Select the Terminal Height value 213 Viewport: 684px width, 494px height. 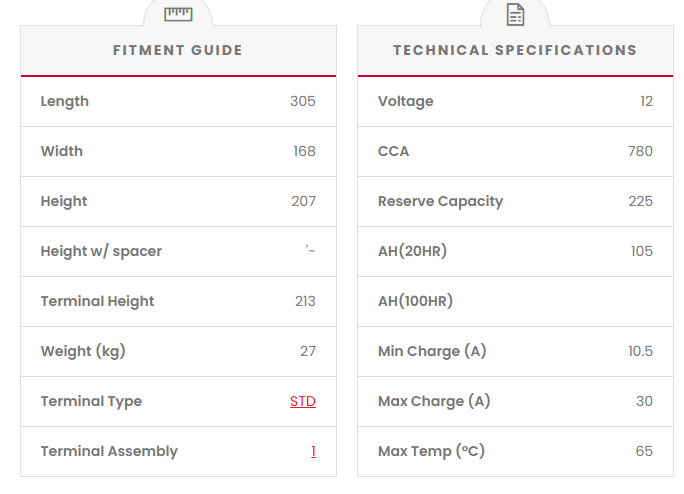coord(305,301)
